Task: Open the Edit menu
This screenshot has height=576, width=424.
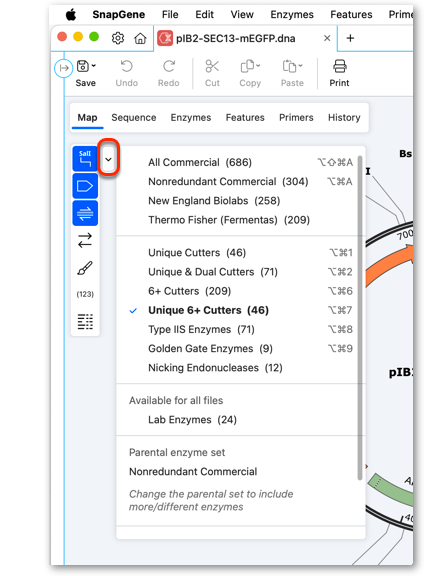Action: [x=204, y=14]
